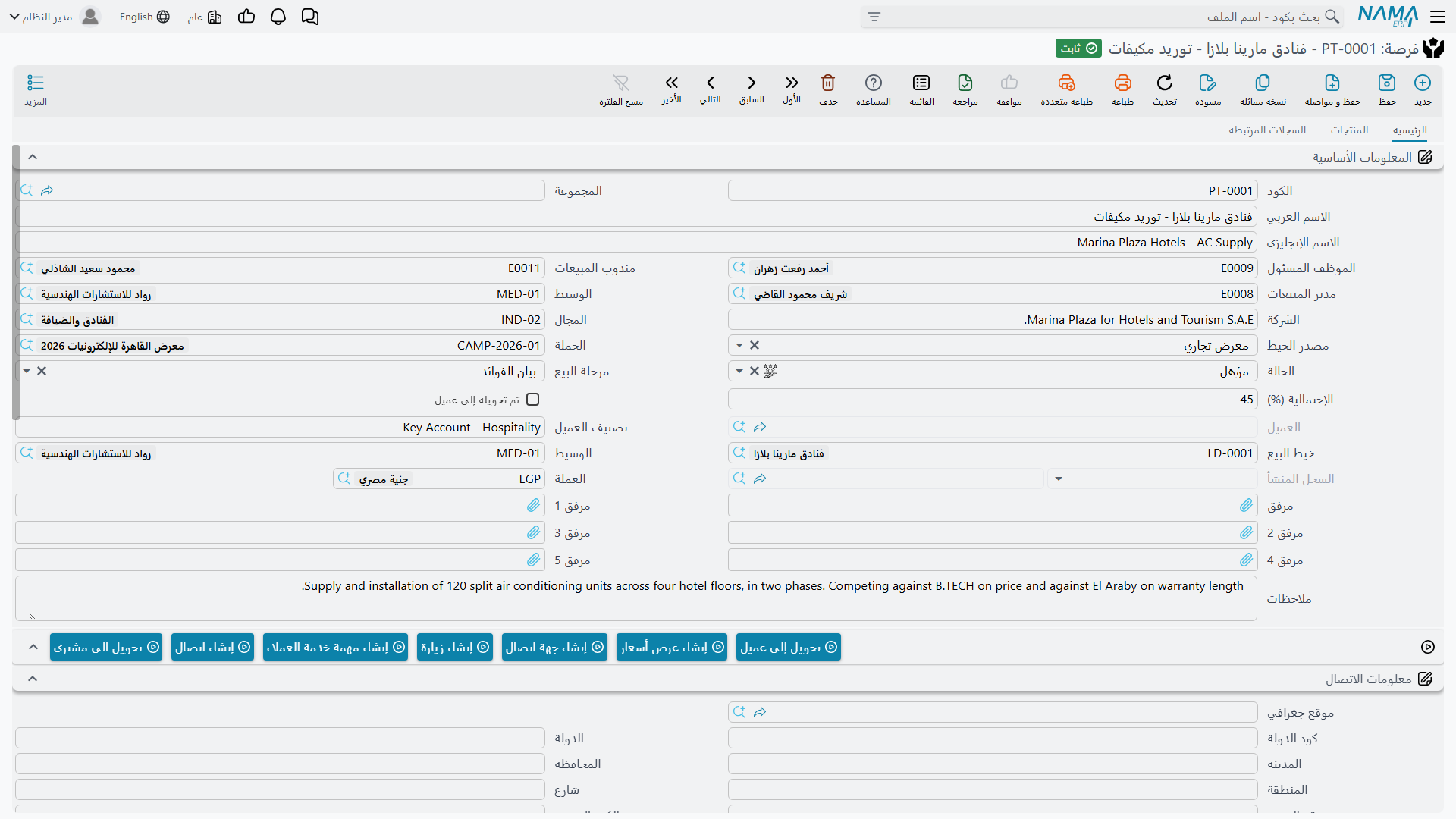Open the مدير النظام user menu
The height and width of the screenshot is (819, 1456).
point(55,17)
